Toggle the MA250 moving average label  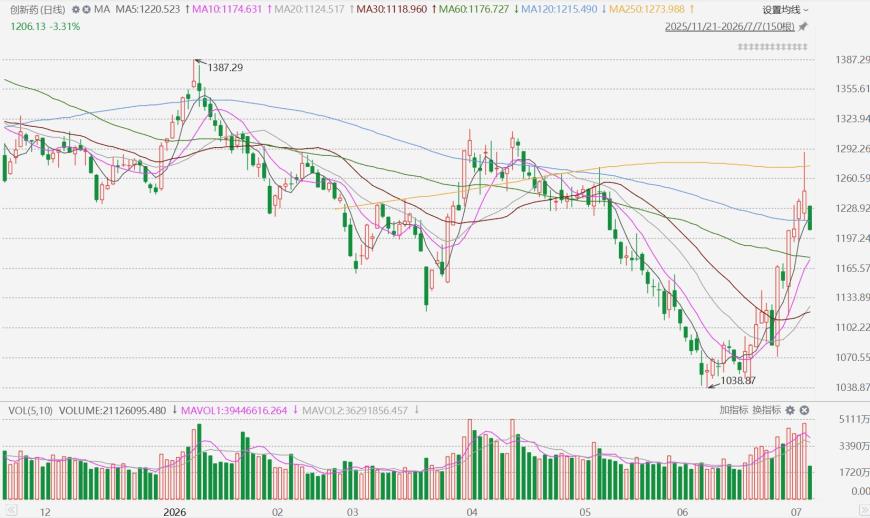(647, 9)
